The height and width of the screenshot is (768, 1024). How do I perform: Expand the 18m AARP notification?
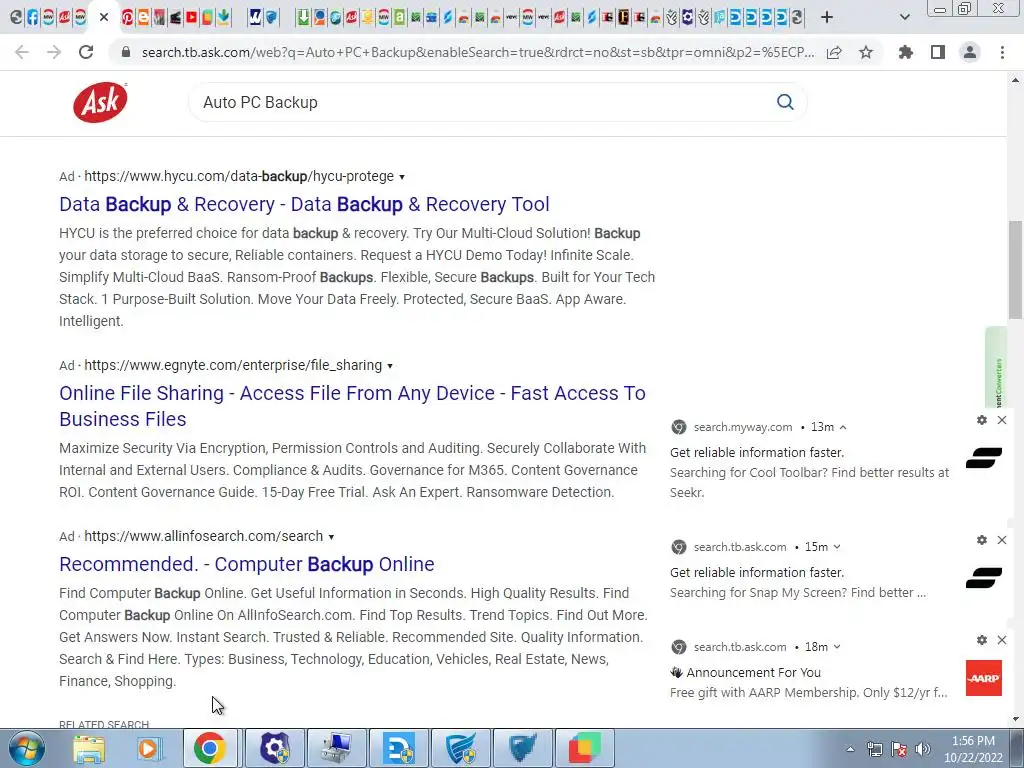coord(837,647)
